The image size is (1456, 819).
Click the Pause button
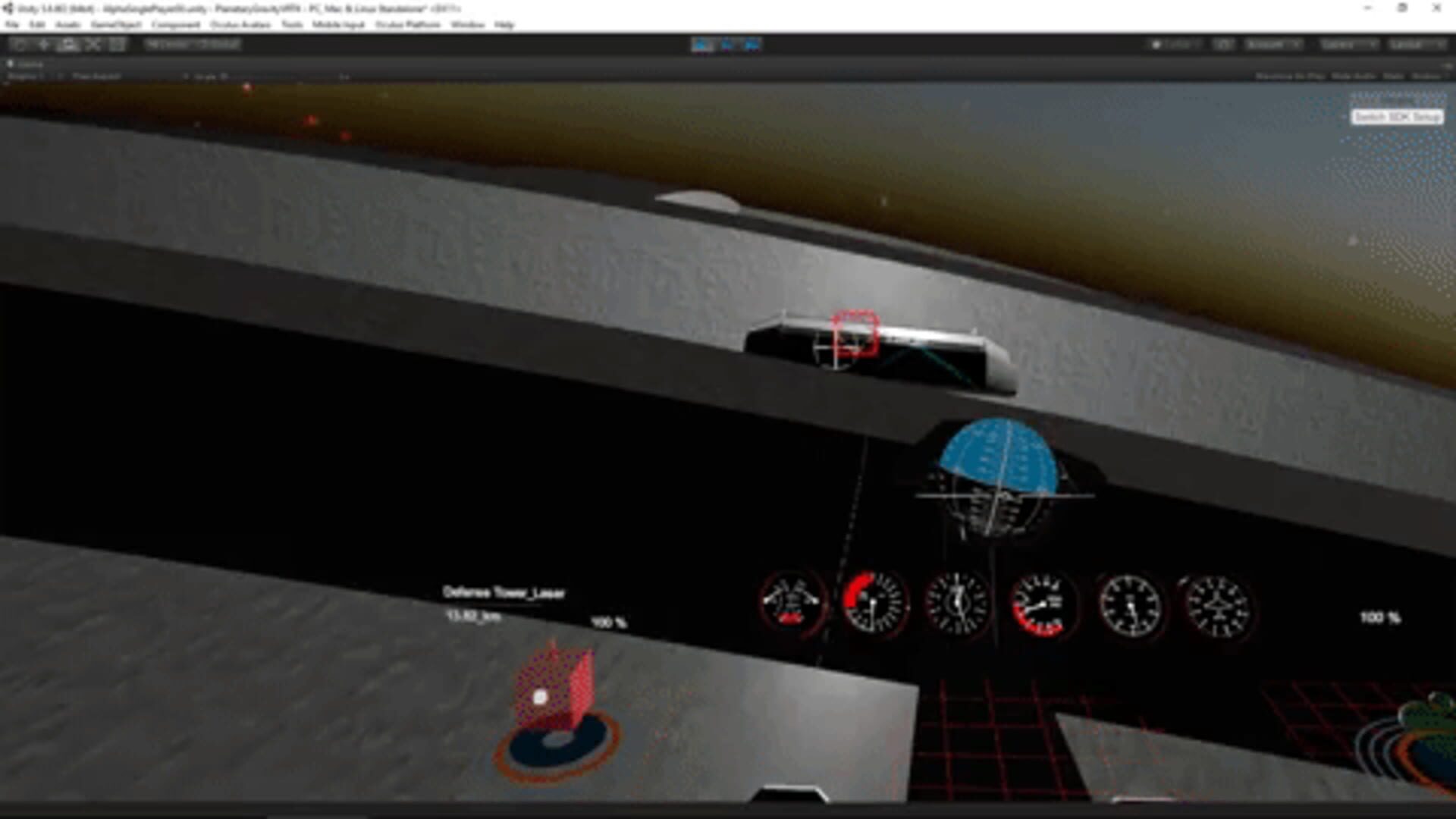point(727,45)
